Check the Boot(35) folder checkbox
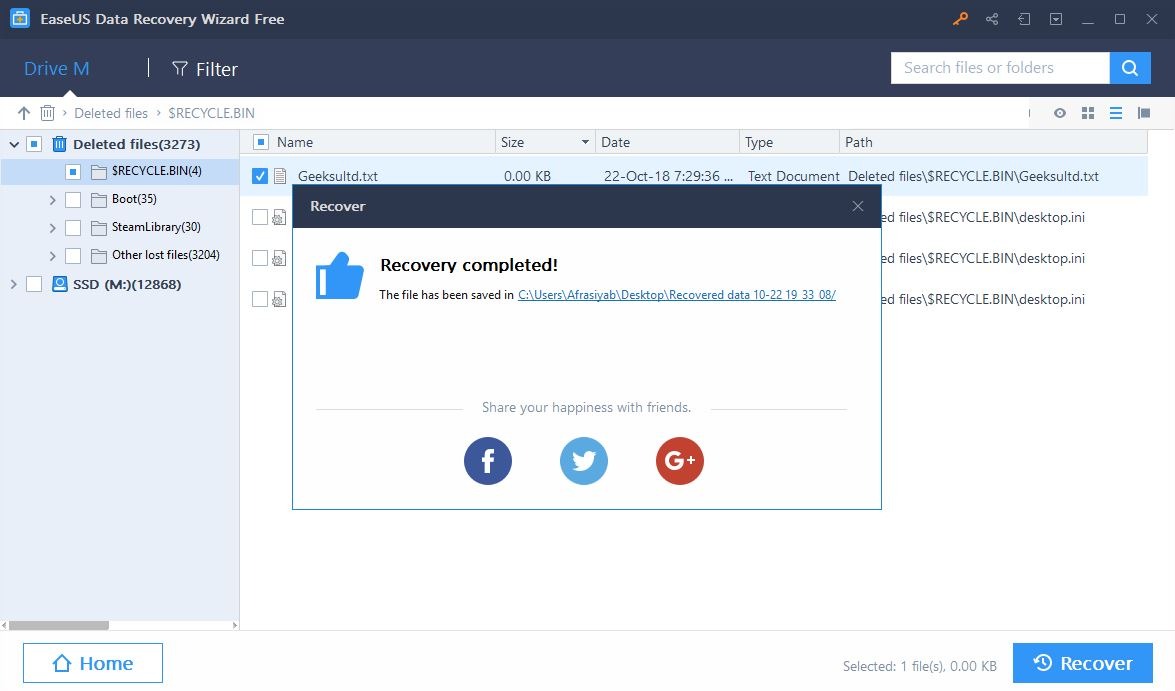Viewport: 1175px width, 691px height. coord(72,199)
